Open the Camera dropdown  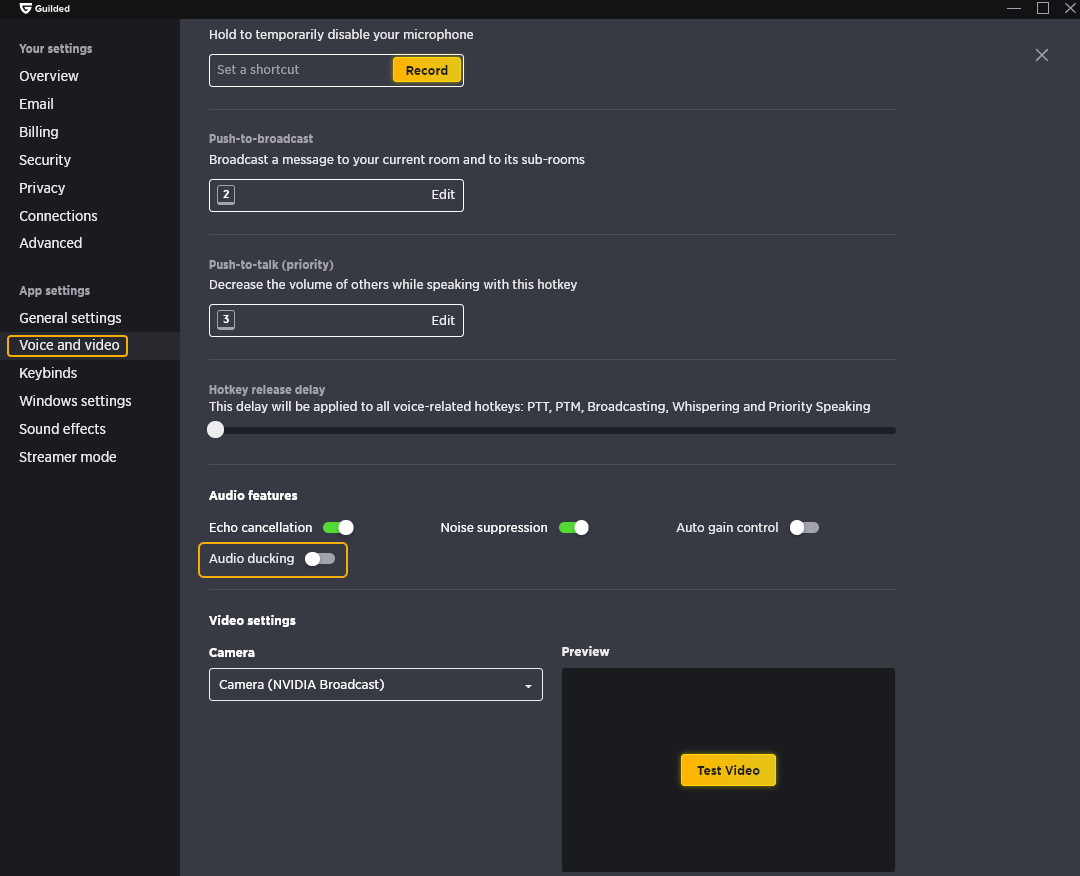(x=375, y=685)
